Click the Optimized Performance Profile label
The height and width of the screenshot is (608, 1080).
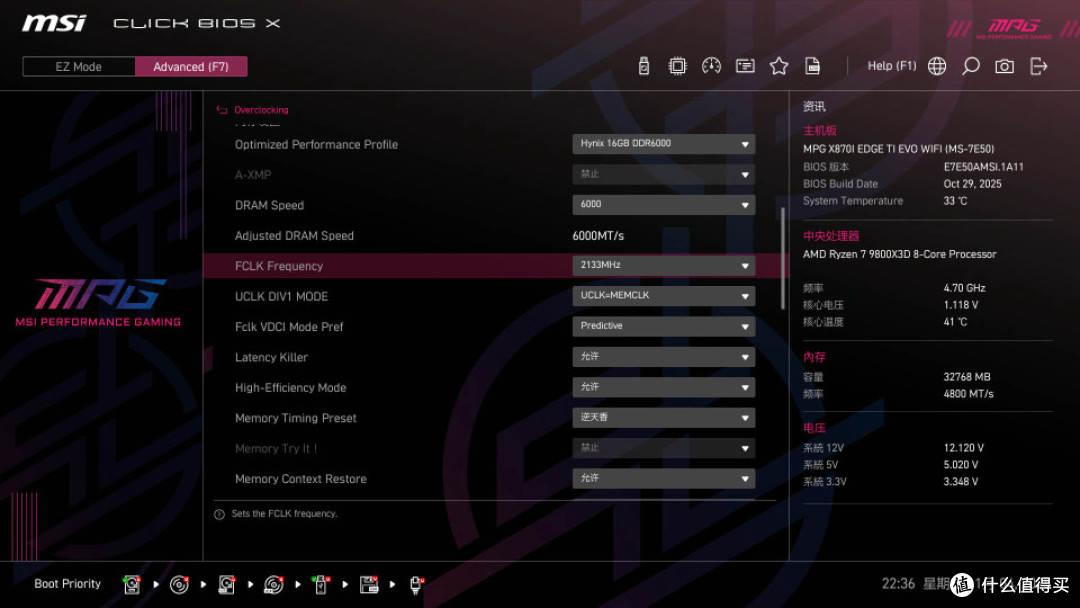(316, 145)
